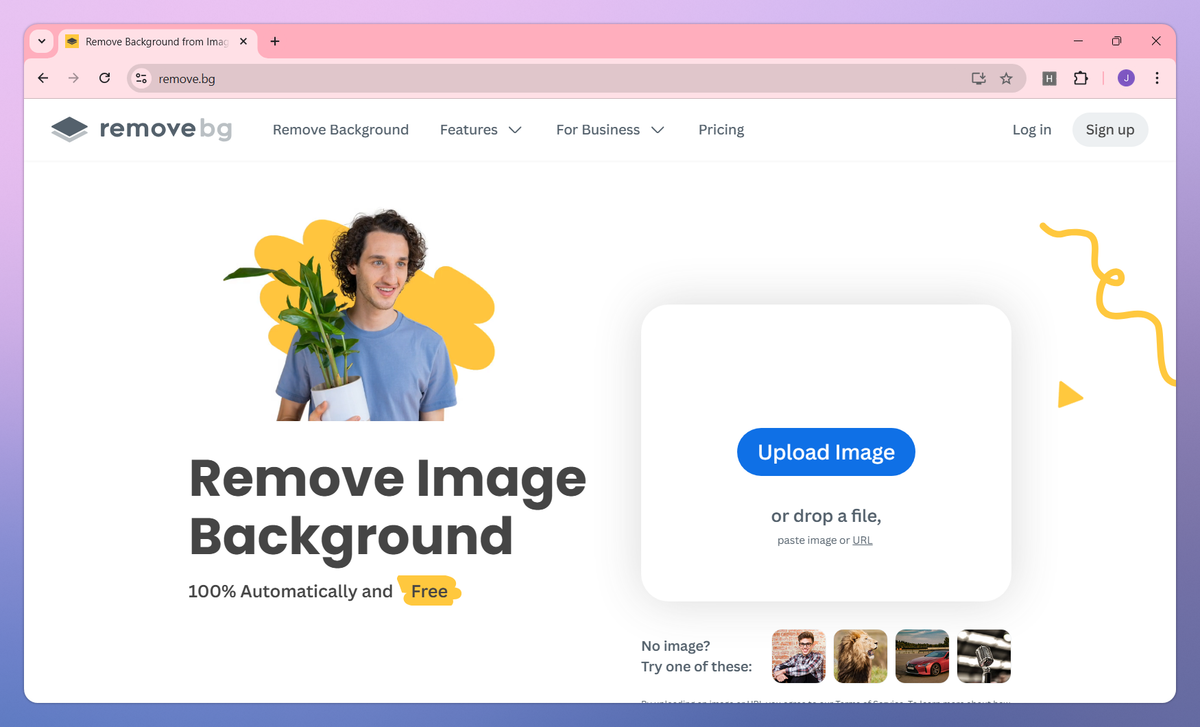Click the 'No image? Try one of these:' text
The width and height of the screenshot is (1200, 727).
tap(697, 656)
